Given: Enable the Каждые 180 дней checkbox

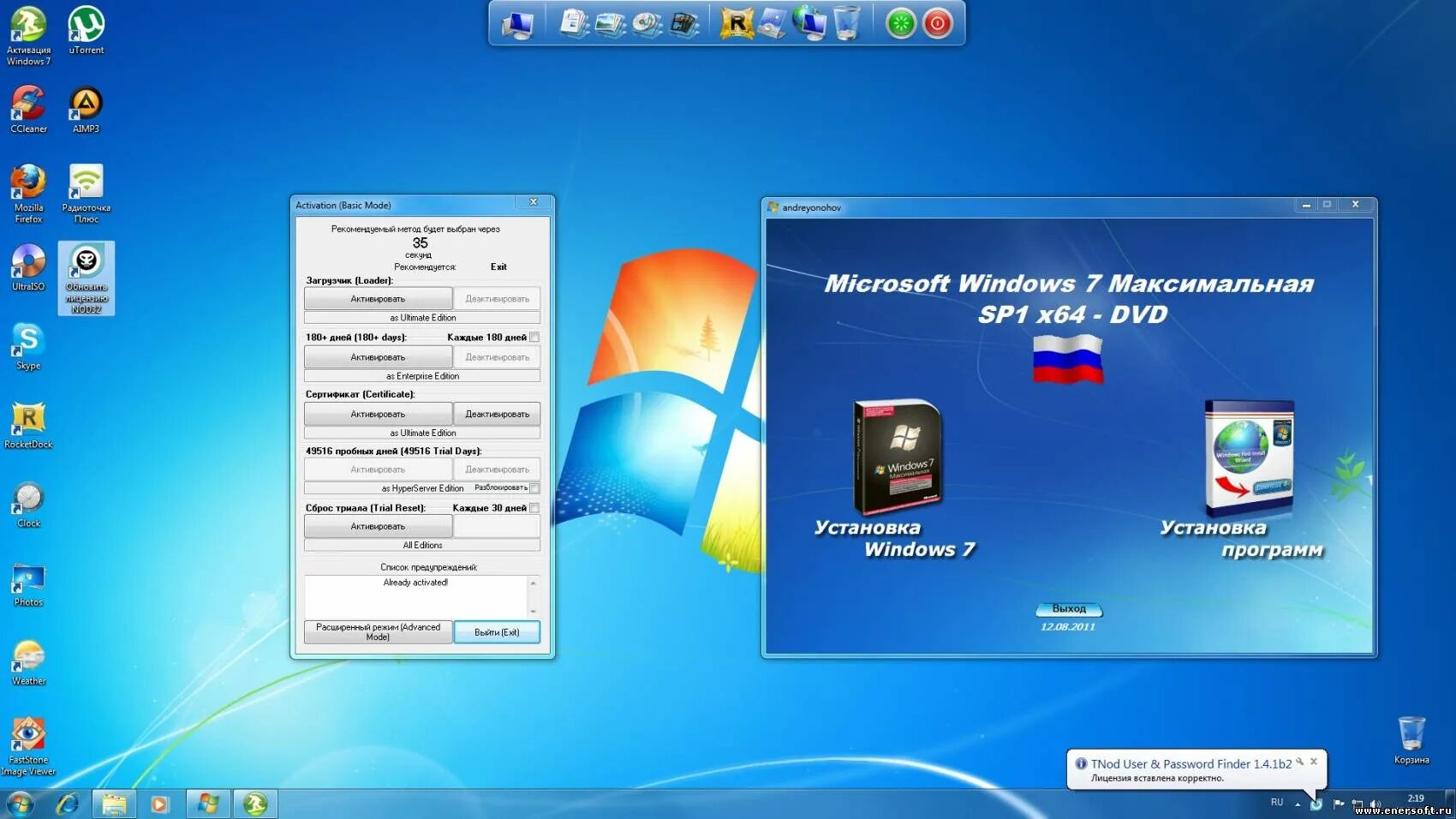Looking at the screenshot, I should coord(534,338).
